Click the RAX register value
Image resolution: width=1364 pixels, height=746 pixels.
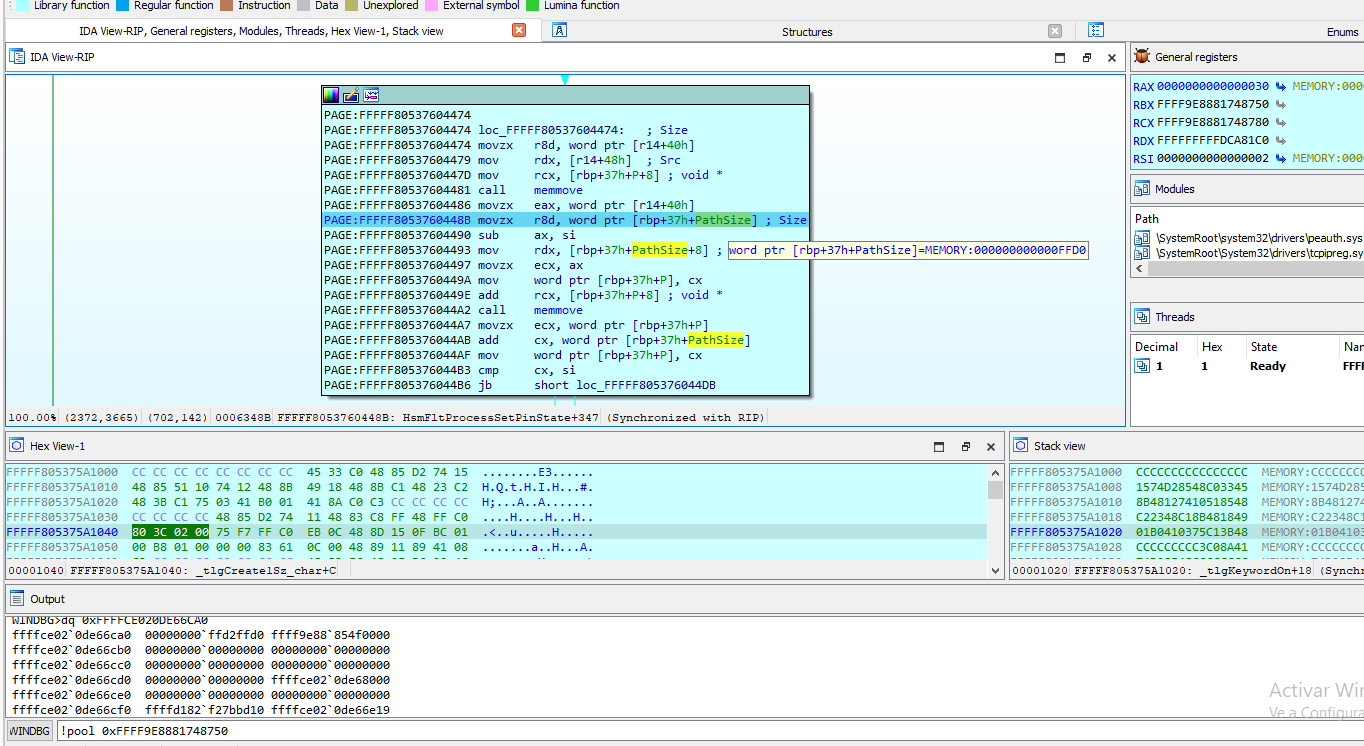click(x=1213, y=87)
